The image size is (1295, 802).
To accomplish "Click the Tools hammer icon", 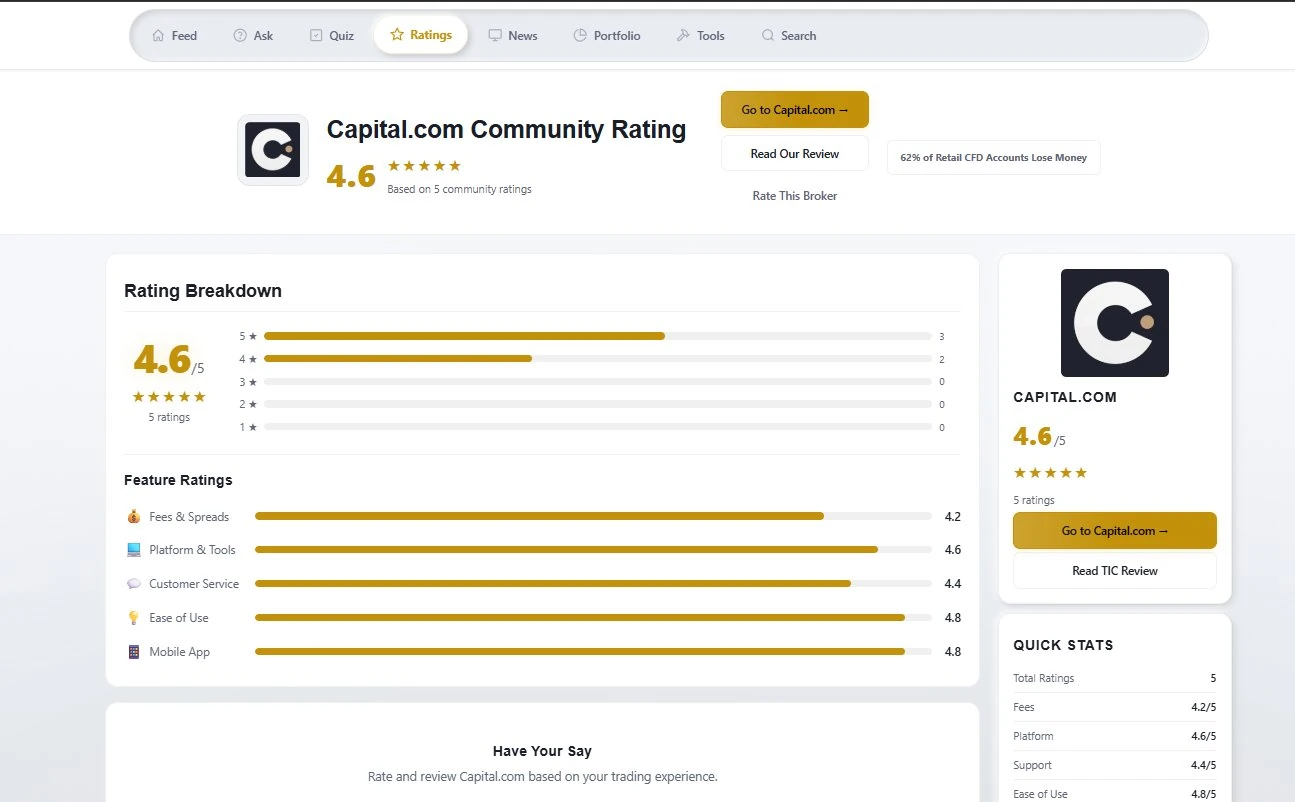I will tap(683, 36).
